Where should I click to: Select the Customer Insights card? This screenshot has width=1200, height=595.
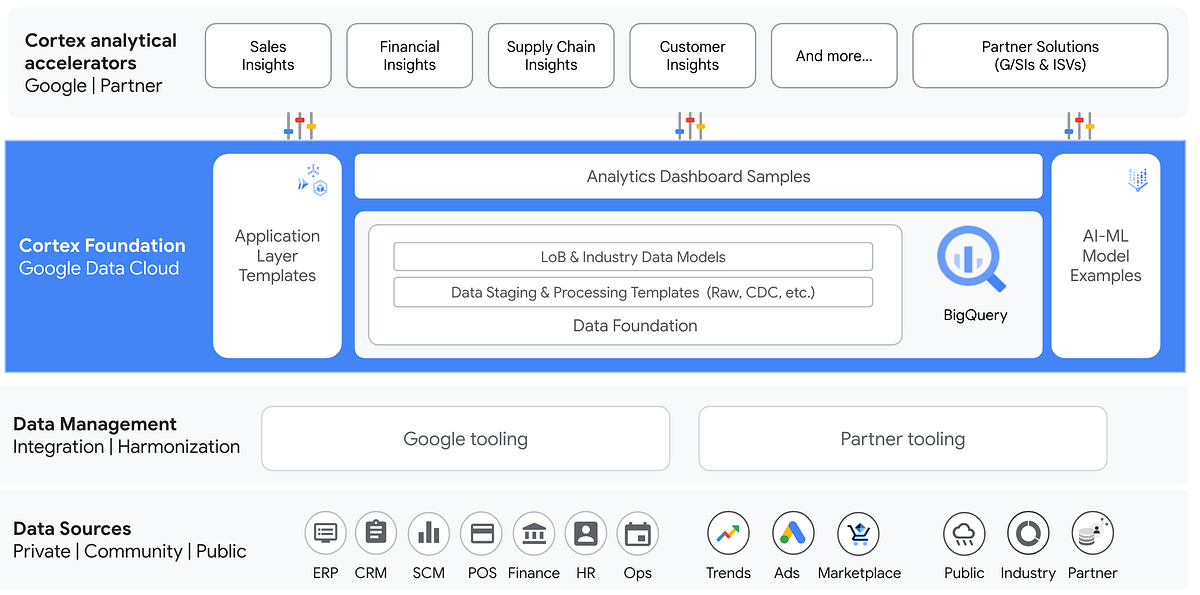click(x=692, y=55)
